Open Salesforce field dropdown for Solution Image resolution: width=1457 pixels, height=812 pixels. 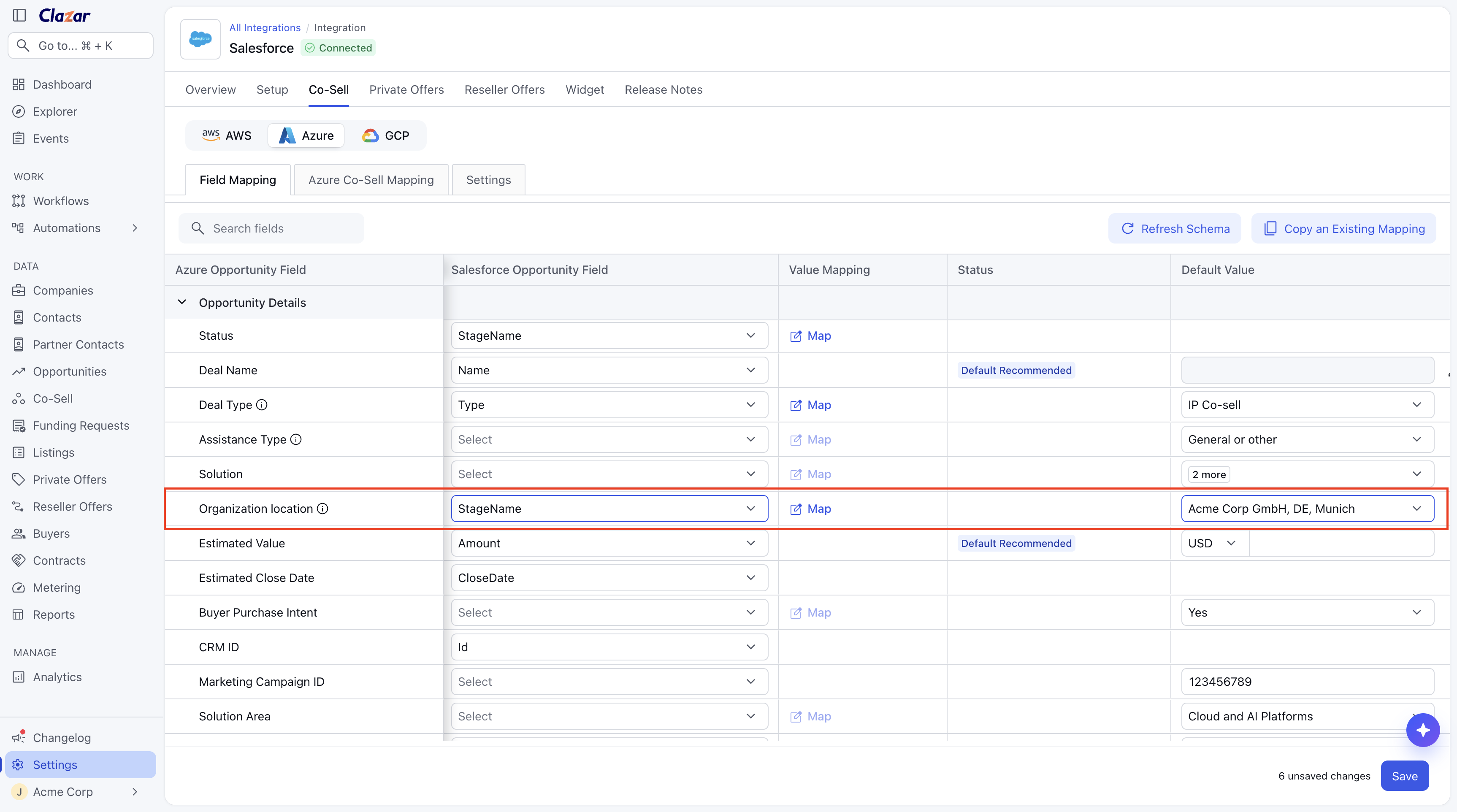tap(609, 474)
